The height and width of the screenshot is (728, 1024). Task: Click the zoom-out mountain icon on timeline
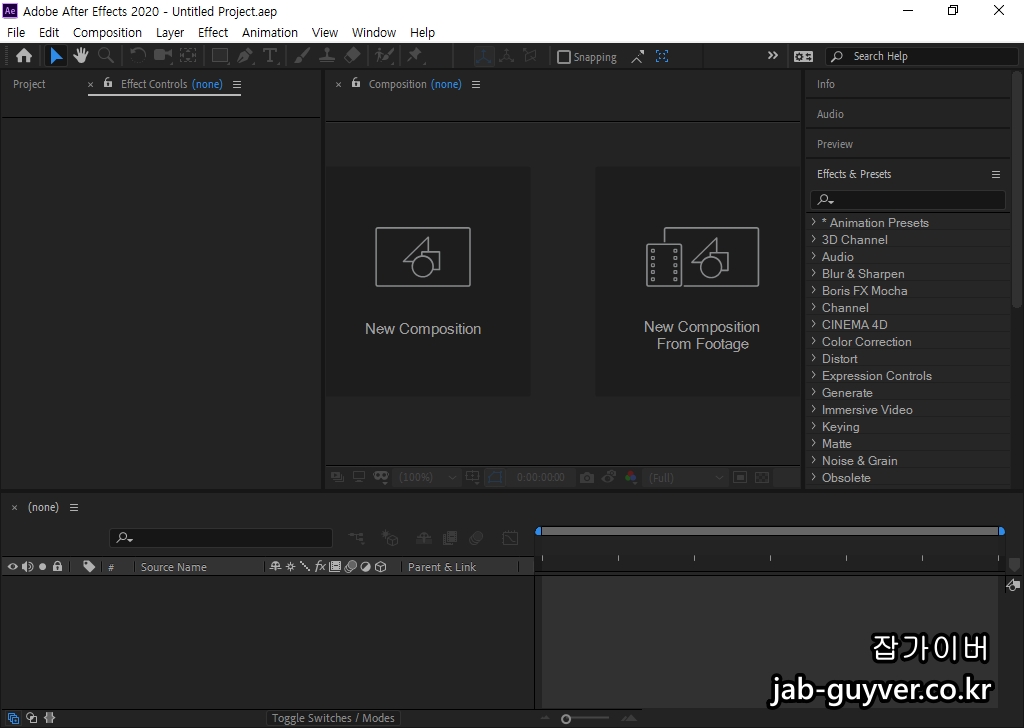coord(545,718)
